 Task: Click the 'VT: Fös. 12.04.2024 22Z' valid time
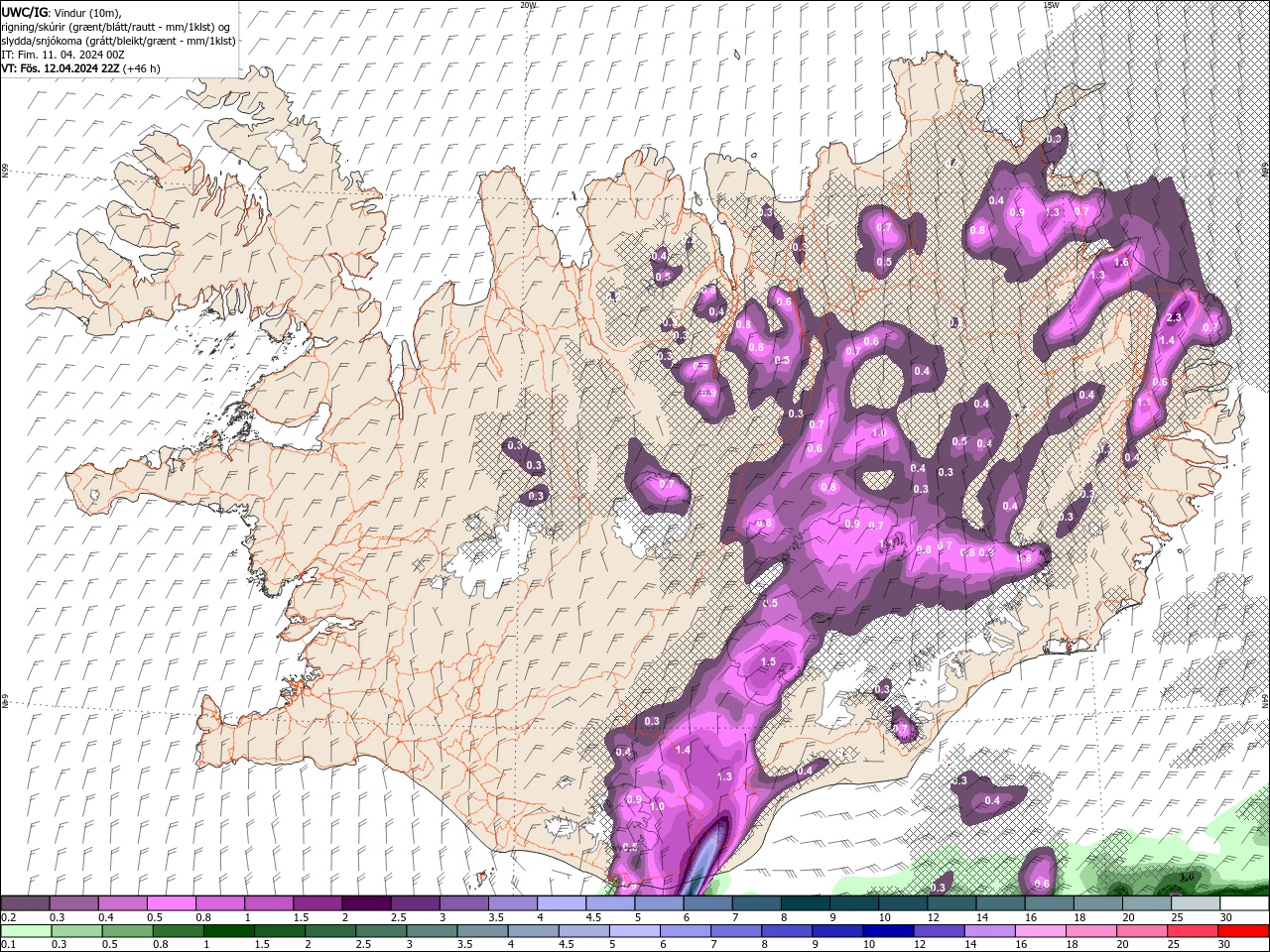click(x=61, y=68)
